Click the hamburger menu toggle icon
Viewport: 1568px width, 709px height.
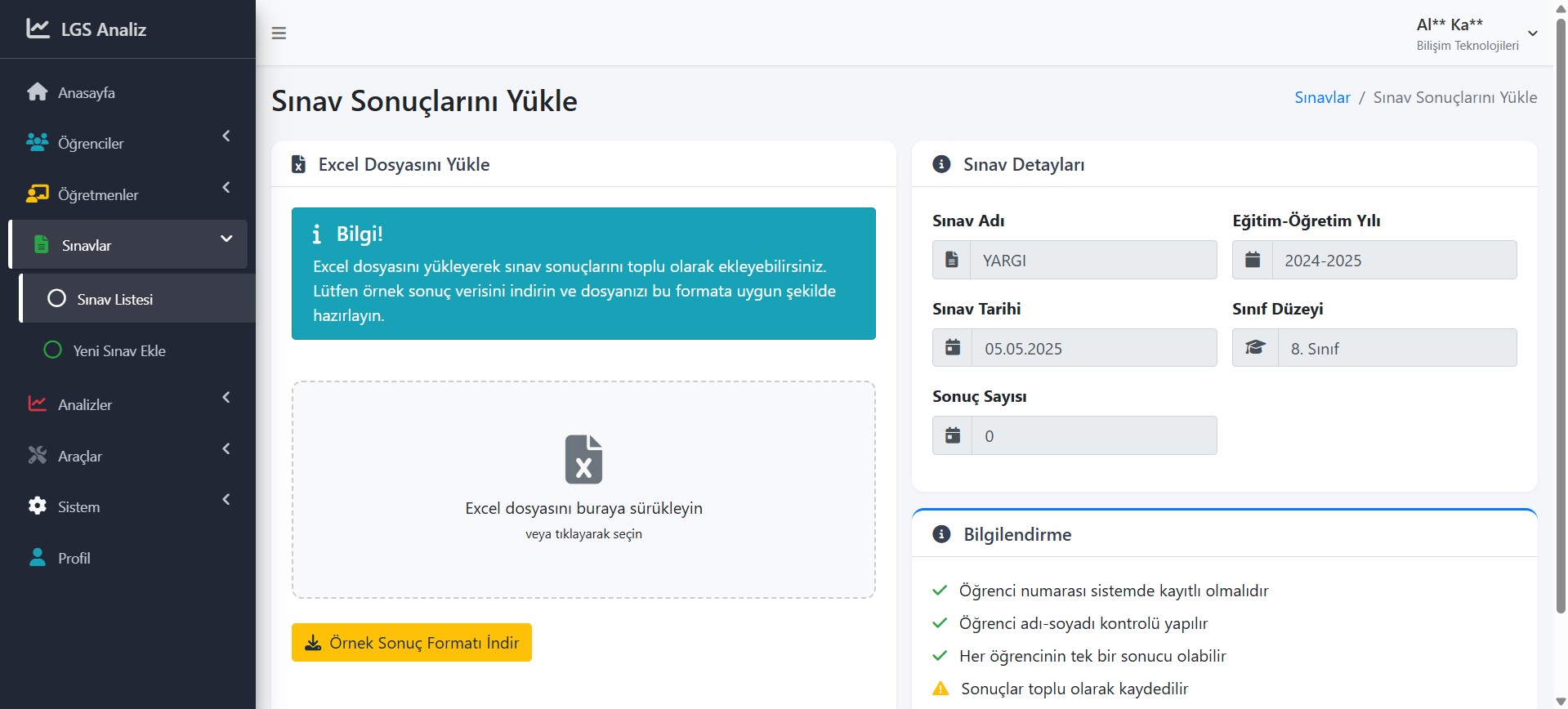point(279,33)
